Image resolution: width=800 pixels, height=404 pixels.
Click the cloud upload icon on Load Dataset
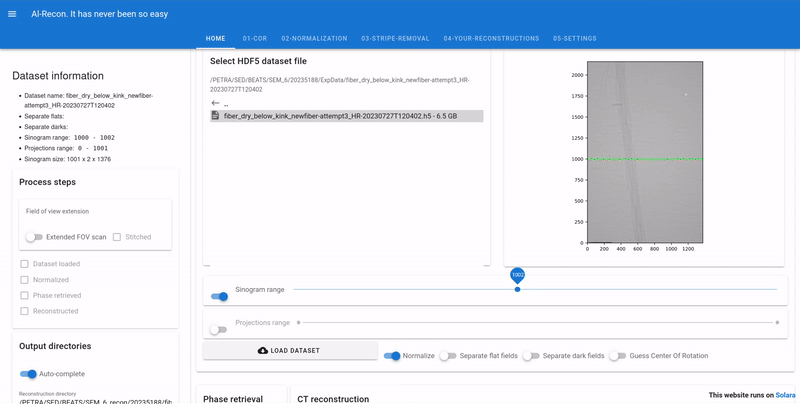[x=263, y=350]
